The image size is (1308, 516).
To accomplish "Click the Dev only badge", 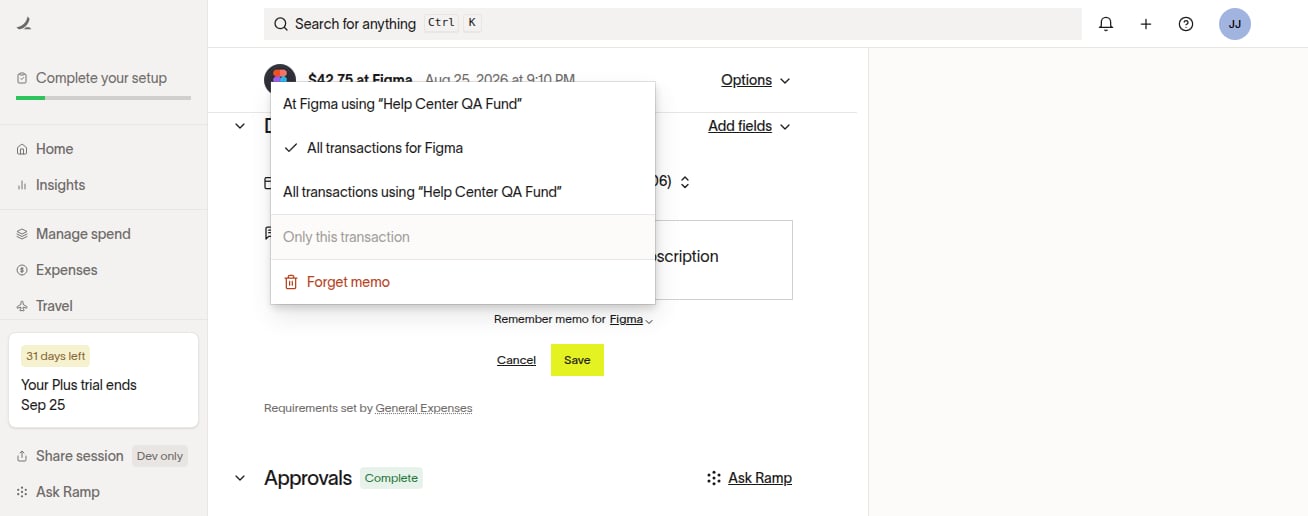I will 160,456.
